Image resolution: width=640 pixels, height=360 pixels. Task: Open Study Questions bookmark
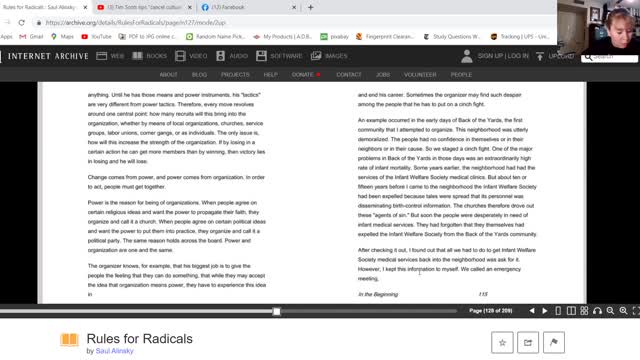[452, 37]
